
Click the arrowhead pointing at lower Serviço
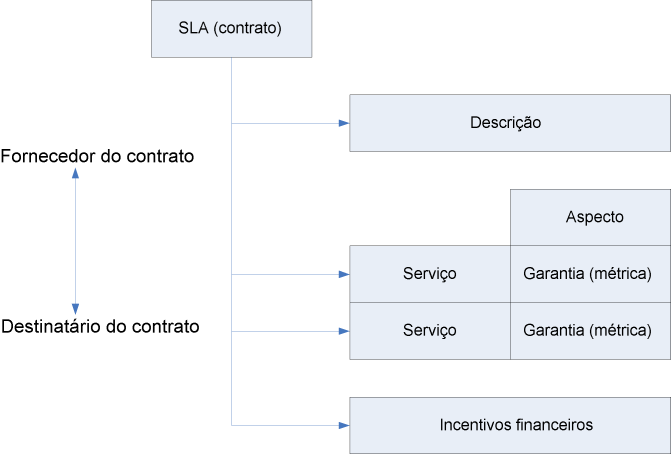click(x=343, y=330)
